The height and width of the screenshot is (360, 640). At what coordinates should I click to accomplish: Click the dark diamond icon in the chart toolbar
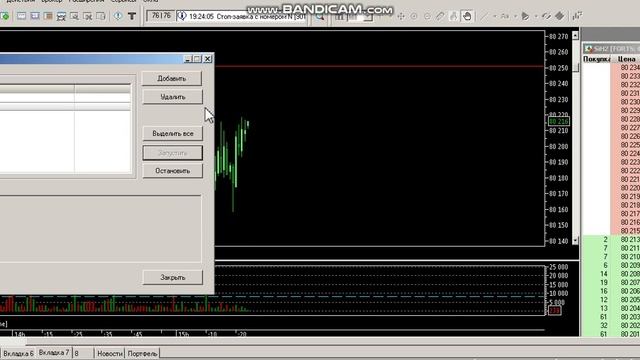pyautogui.click(x=560, y=16)
